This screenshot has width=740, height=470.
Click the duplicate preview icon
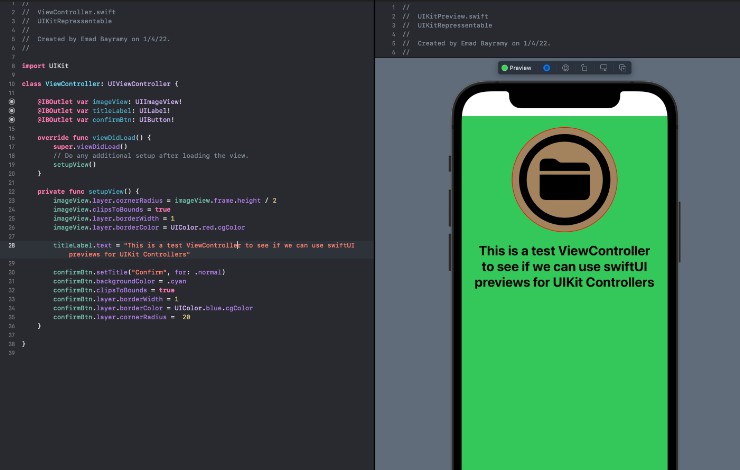click(x=622, y=68)
